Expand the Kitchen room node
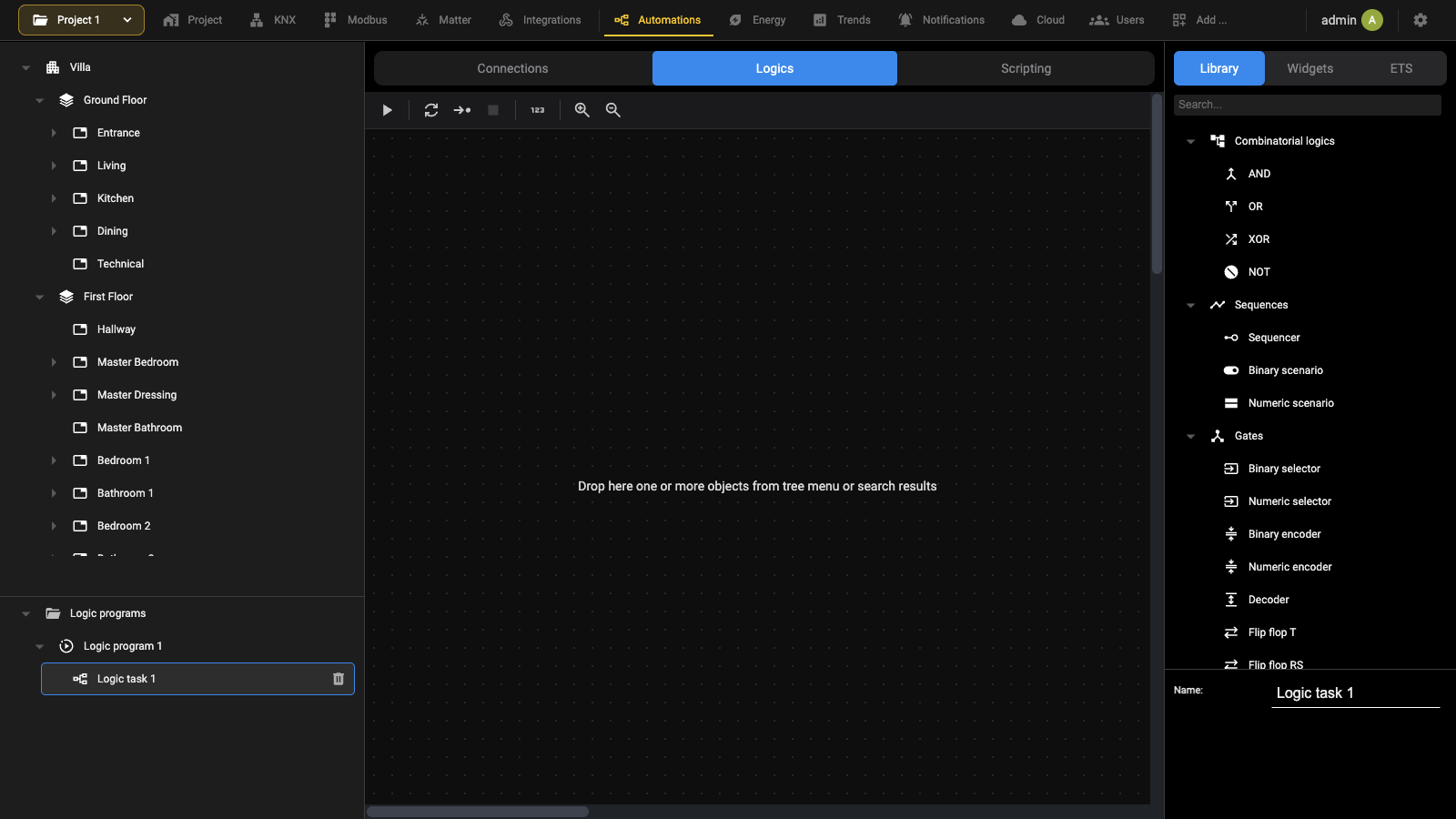 [x=54, y=198]
